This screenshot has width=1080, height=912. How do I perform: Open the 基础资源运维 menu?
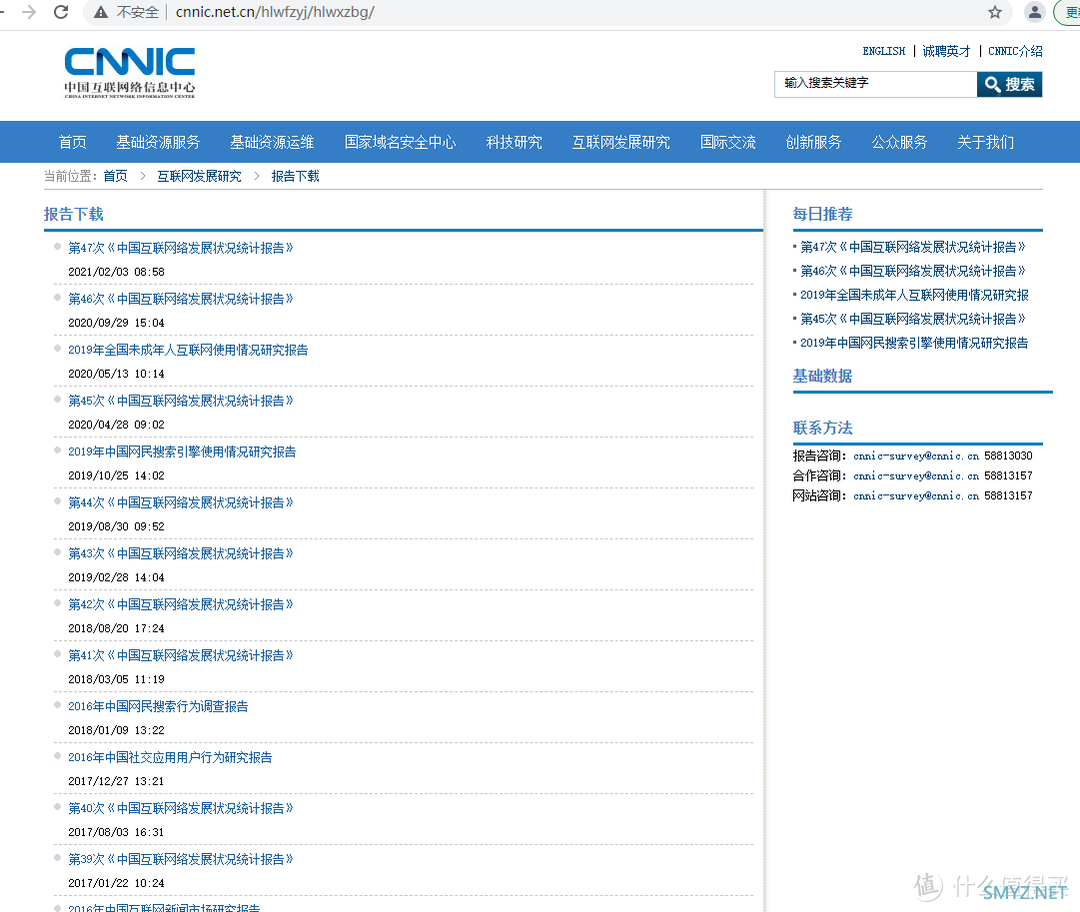point(272,142)
